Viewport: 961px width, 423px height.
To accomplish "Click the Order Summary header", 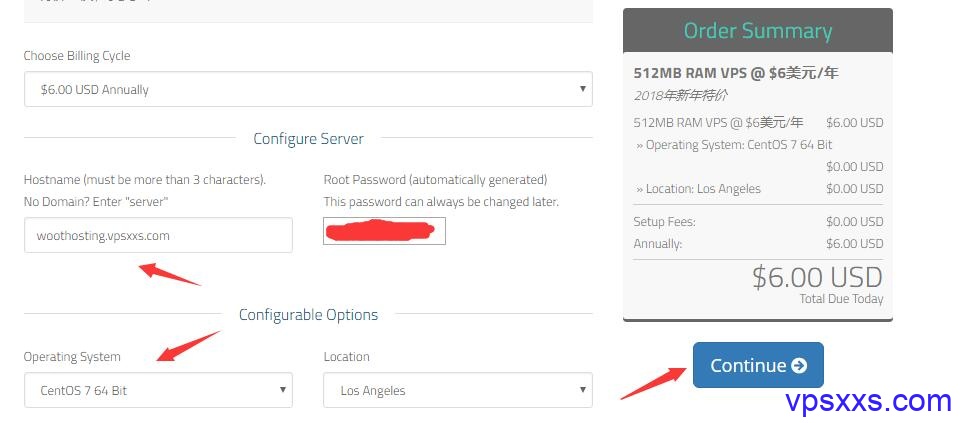I will [x=758, y=31].
